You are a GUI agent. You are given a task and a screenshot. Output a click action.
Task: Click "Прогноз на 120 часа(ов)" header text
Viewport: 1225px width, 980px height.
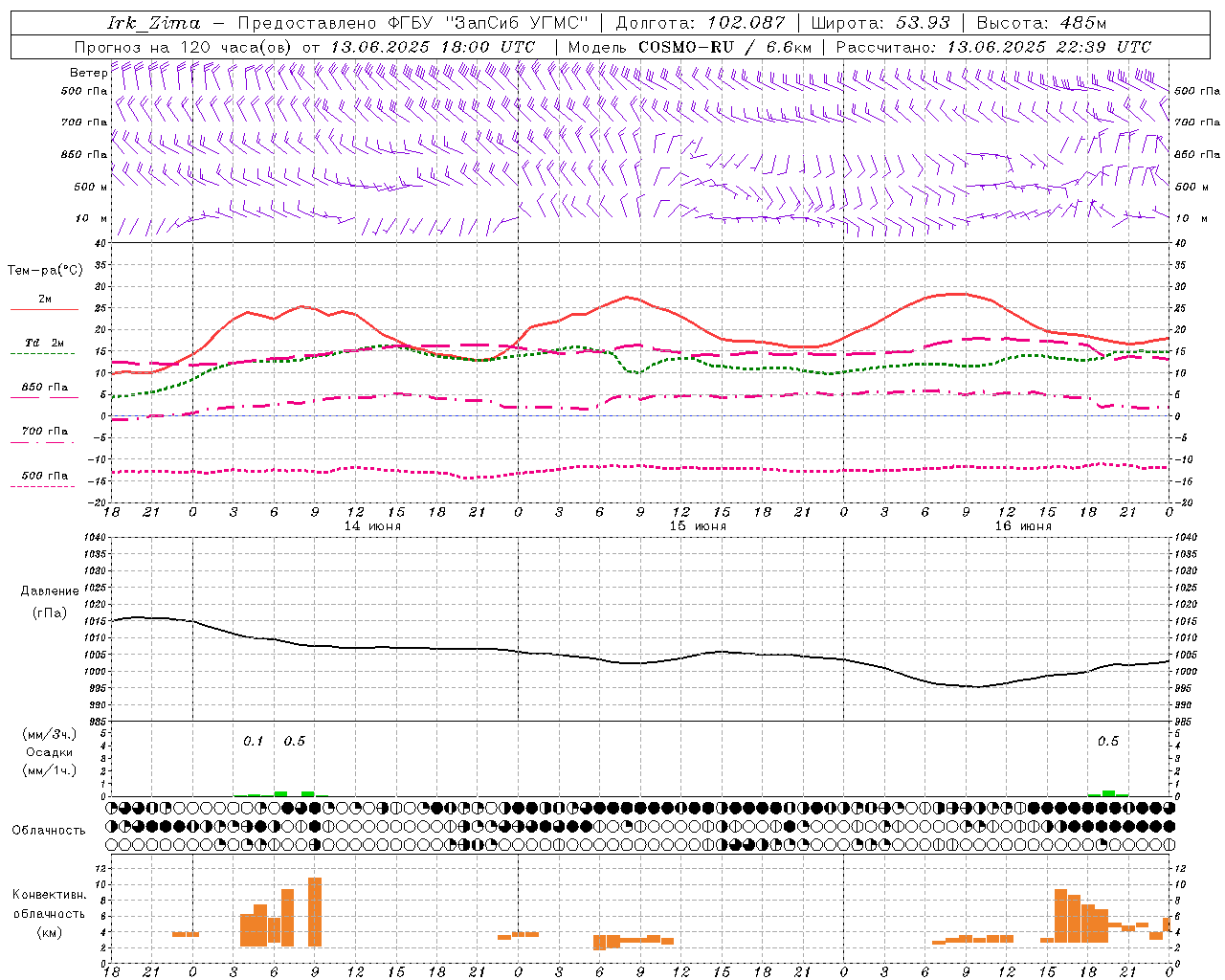pyautogui.click(x=184, y=47)
